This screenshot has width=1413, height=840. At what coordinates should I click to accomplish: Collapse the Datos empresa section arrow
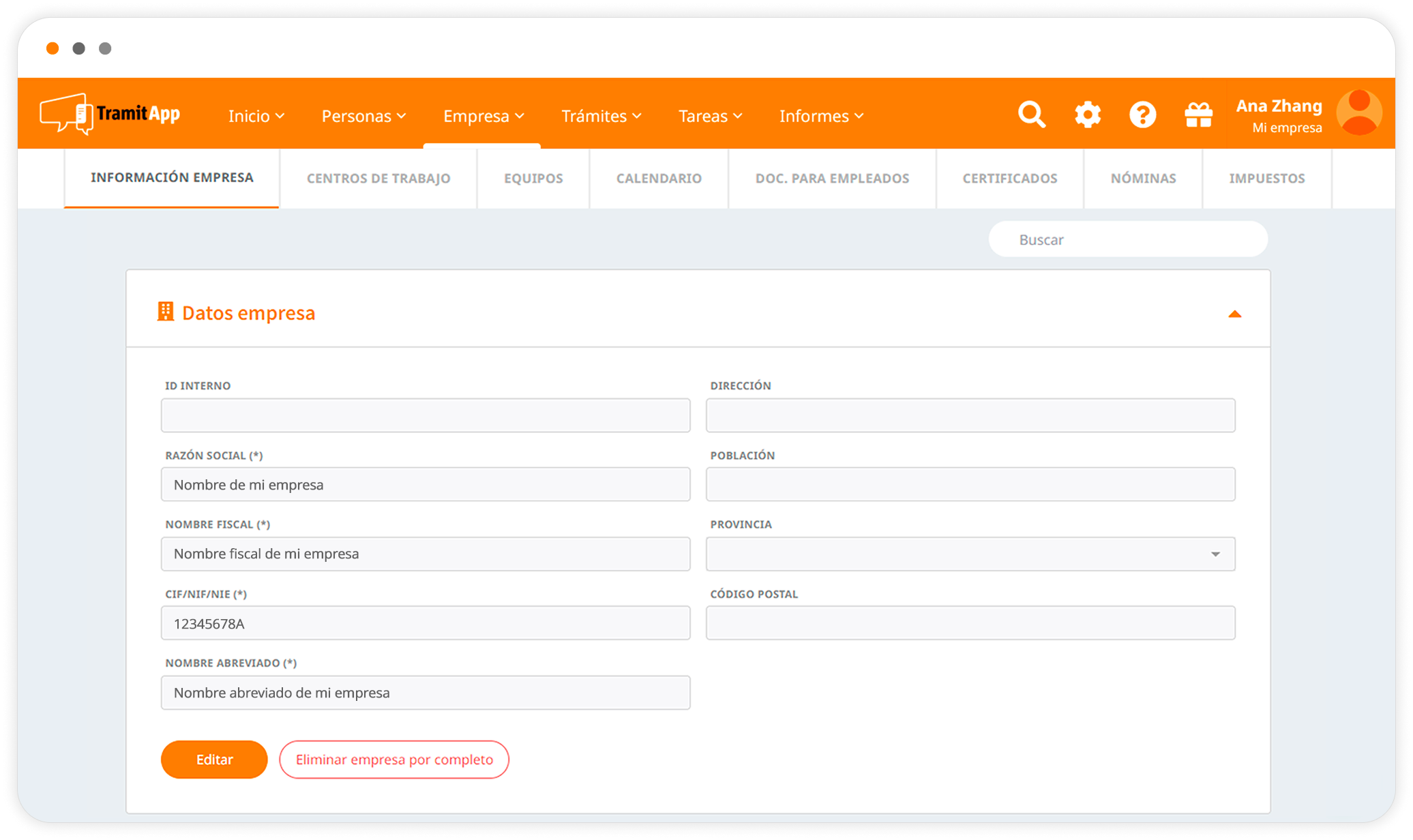[1234, 314]
